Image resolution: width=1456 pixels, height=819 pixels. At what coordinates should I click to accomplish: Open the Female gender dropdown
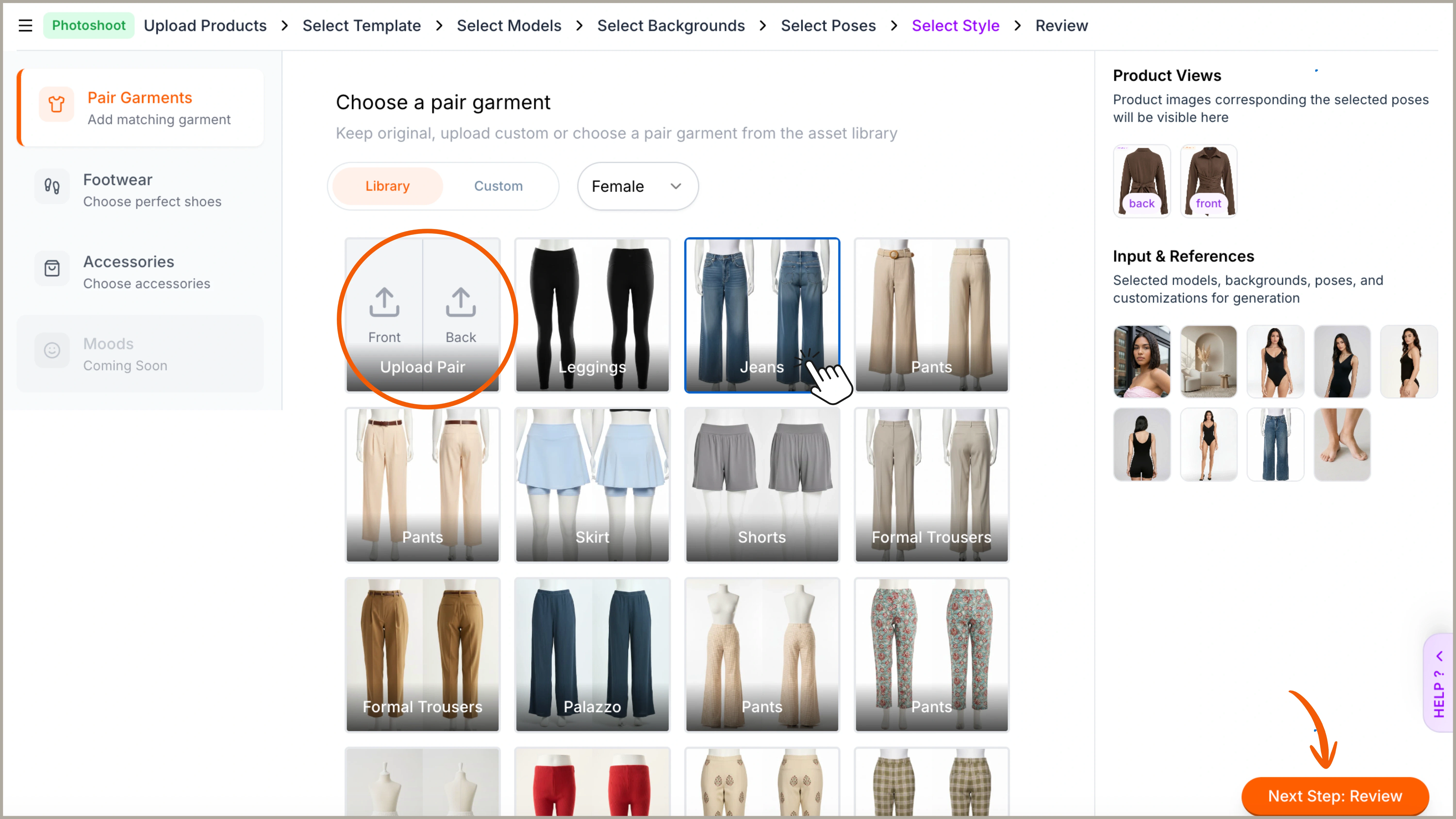637,186
